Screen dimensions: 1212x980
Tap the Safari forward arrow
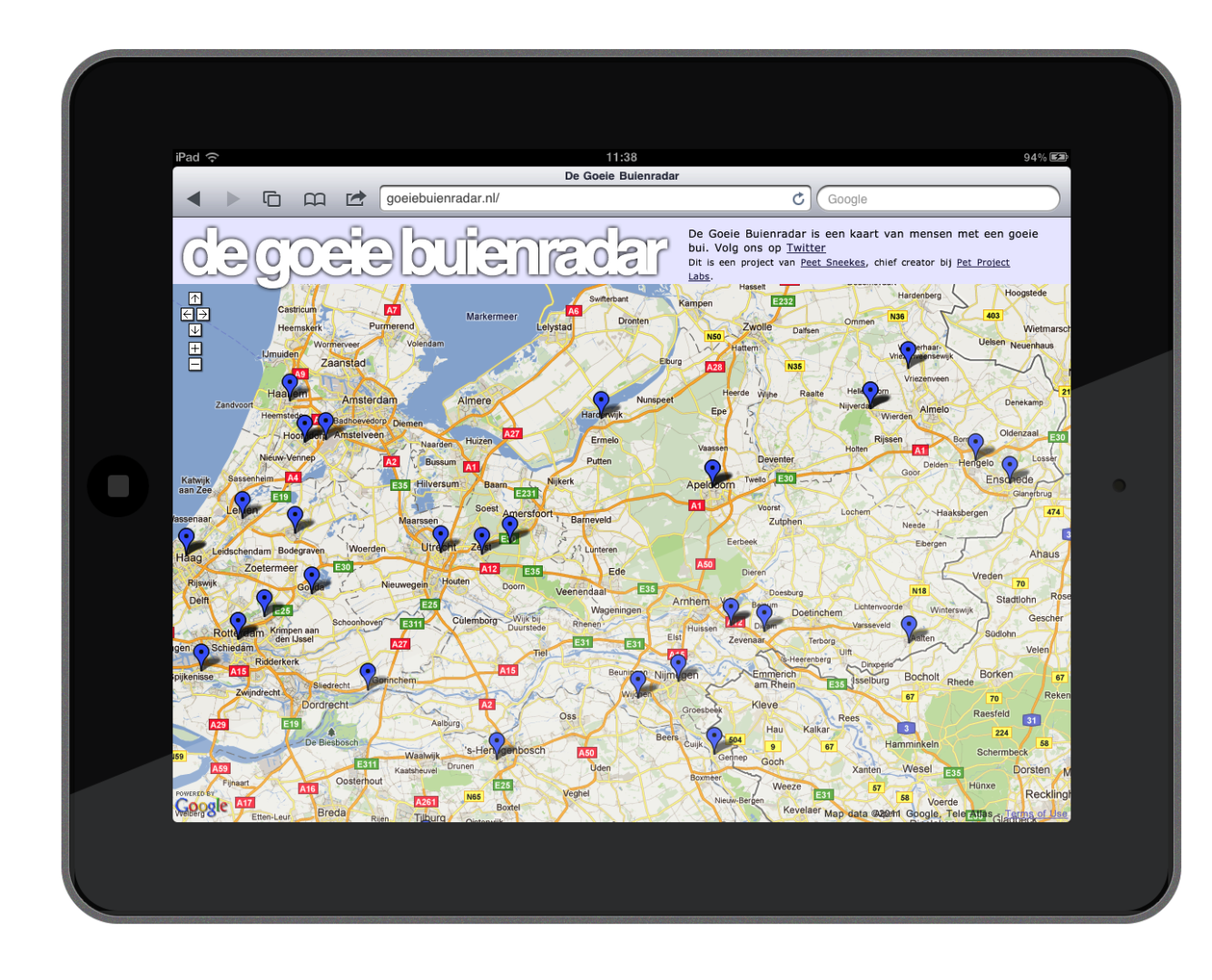click(x=233, y=199)
